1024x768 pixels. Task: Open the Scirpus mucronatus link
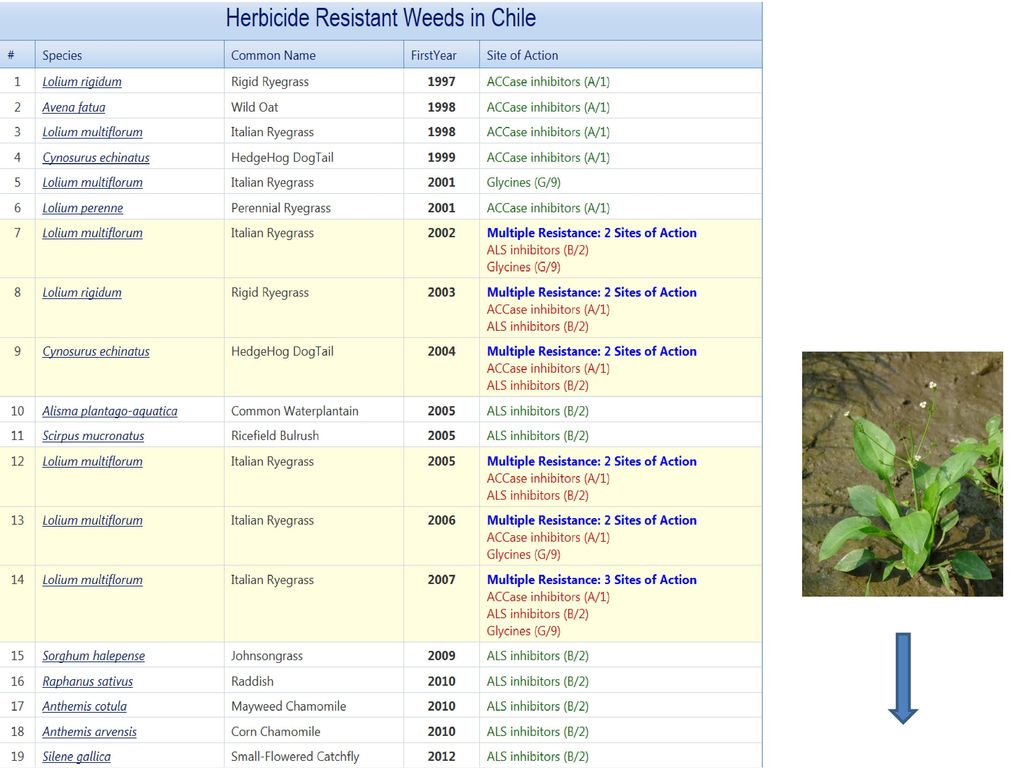[93, 436]
